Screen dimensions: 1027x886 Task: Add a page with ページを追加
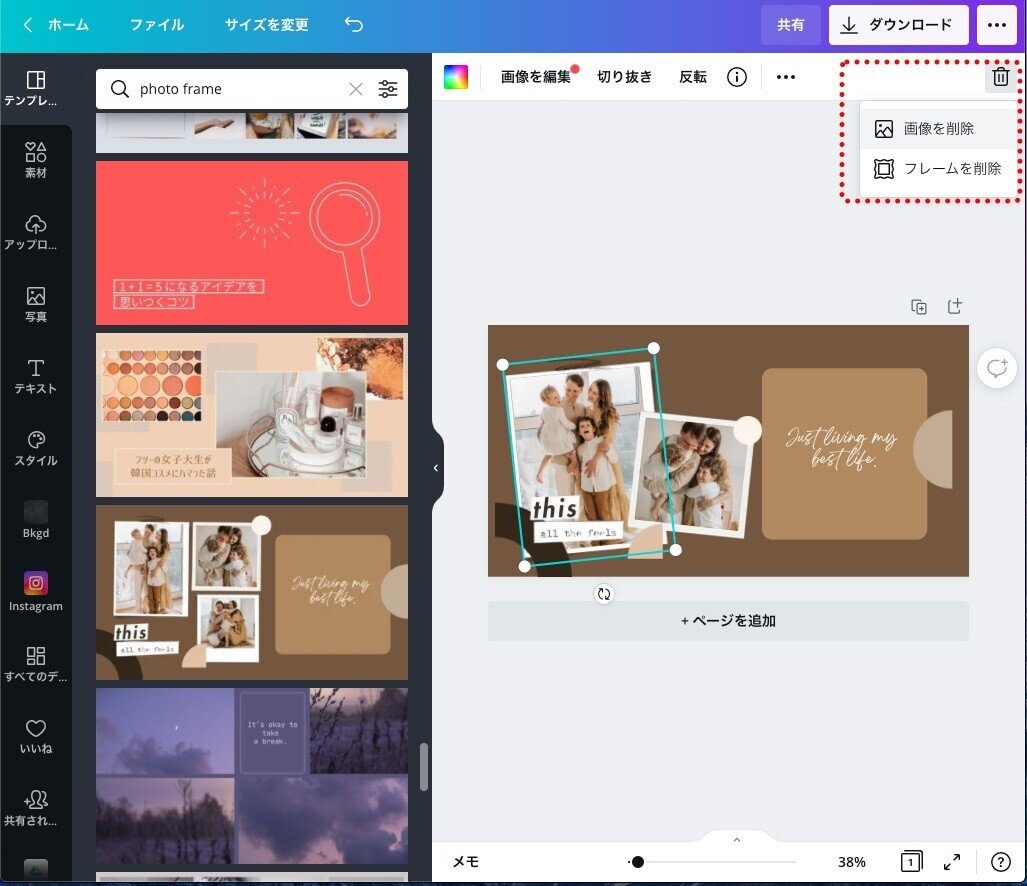click(727, 620)
